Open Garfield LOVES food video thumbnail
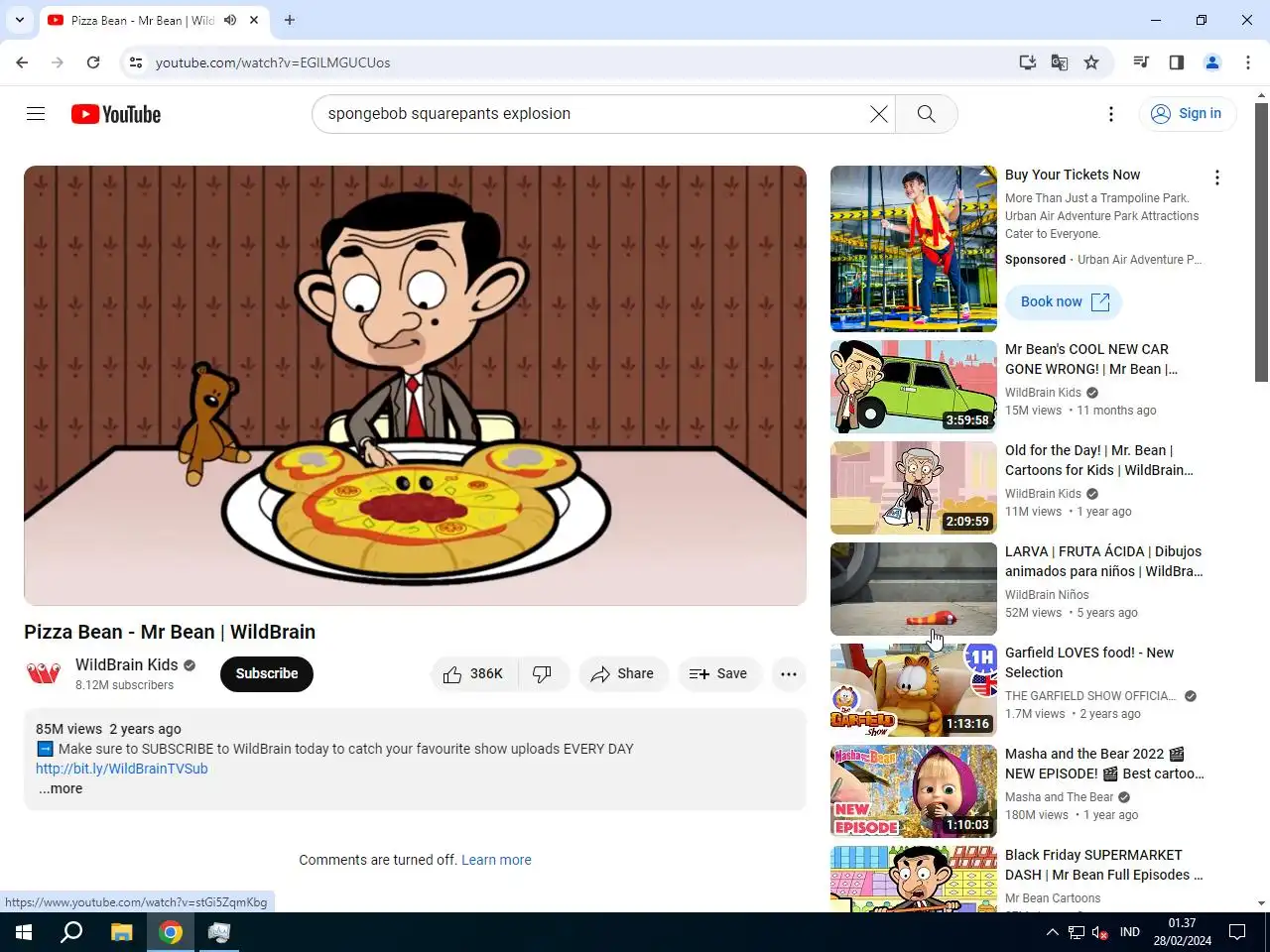This screenshot has width=1270, height=952. click(x=914, y=690)
